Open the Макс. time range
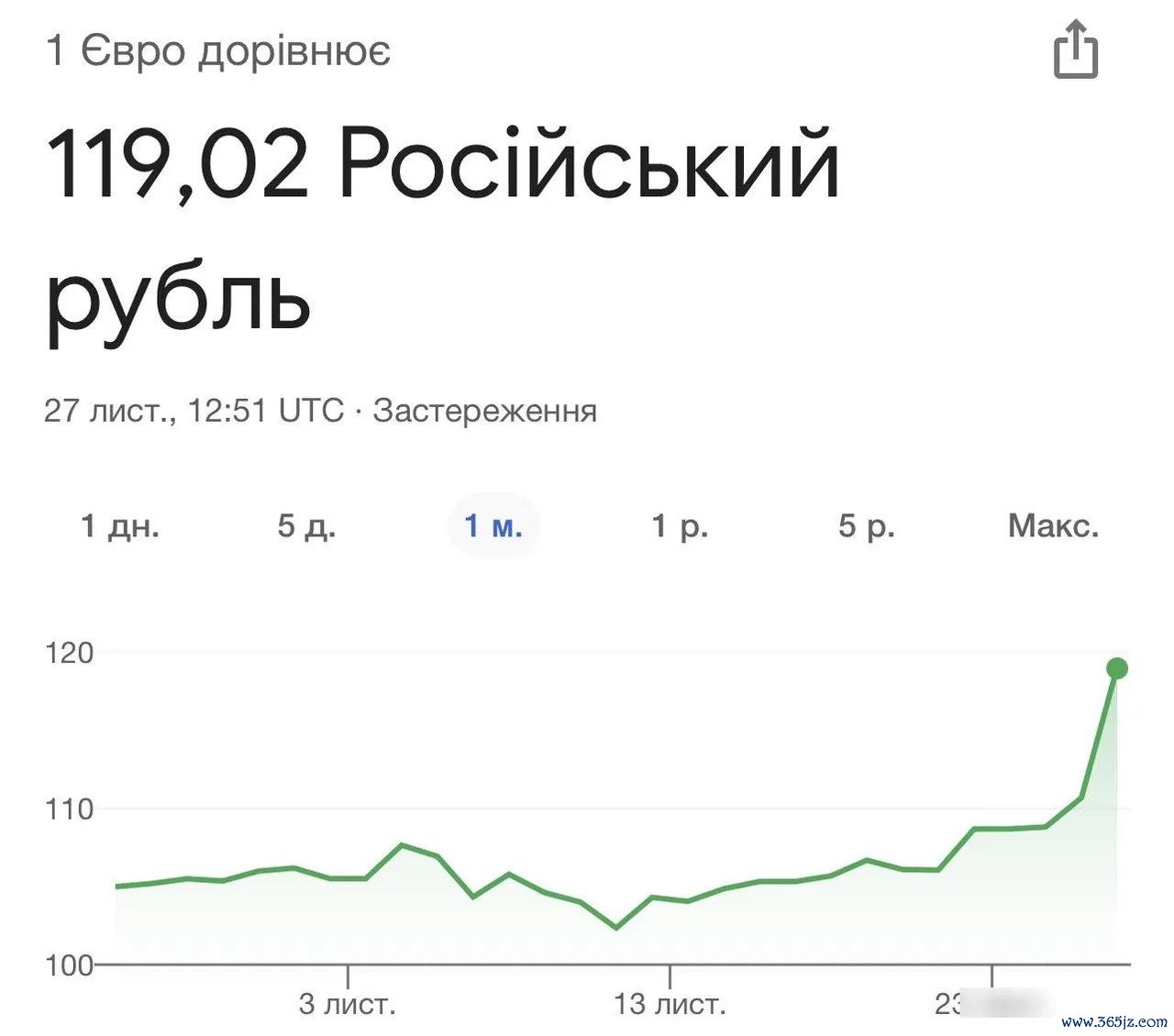Screen dimensions: 1174x1036 click(1054, 526)
